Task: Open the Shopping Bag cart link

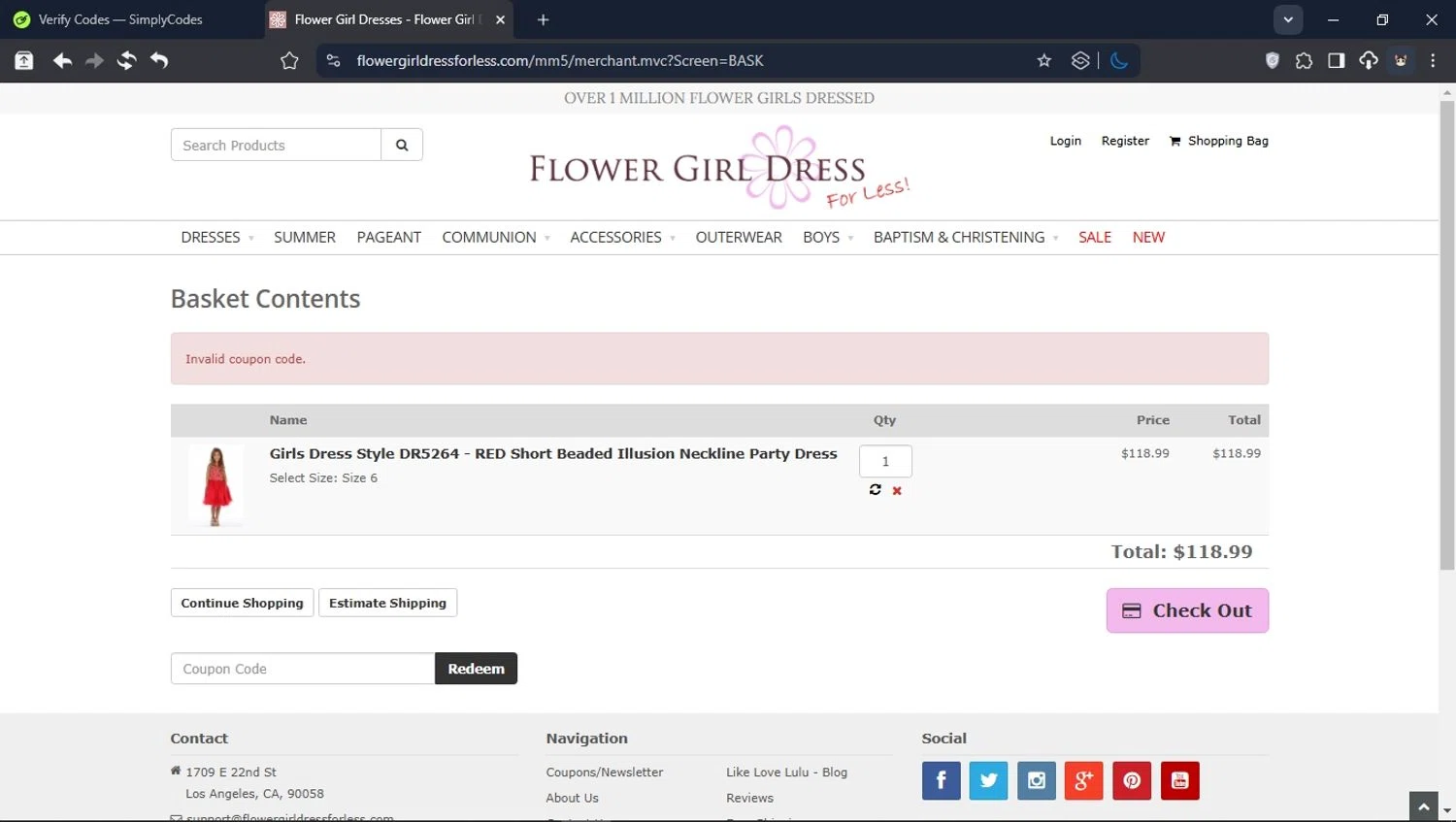Action: tap(1219, 141)
